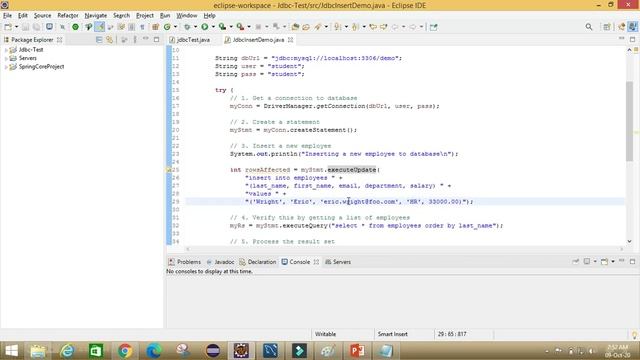Switch to the Servers tab
640x360 pixels.
pos(338,262)
